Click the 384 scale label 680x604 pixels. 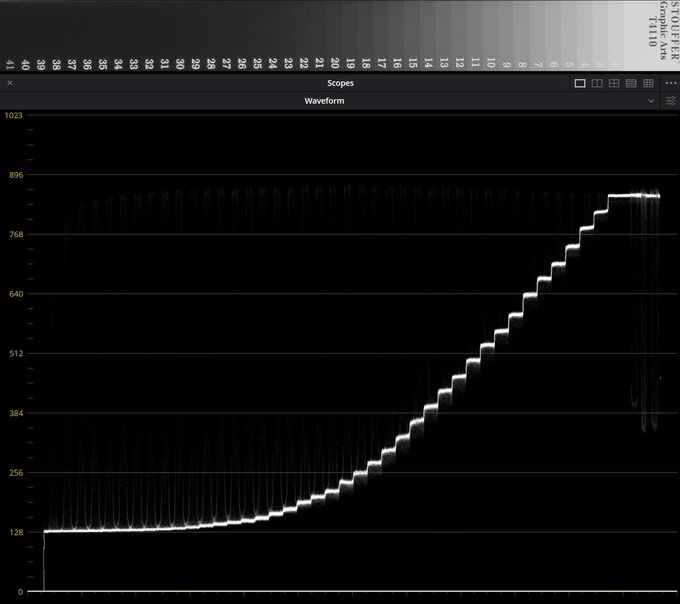point(16,413)
